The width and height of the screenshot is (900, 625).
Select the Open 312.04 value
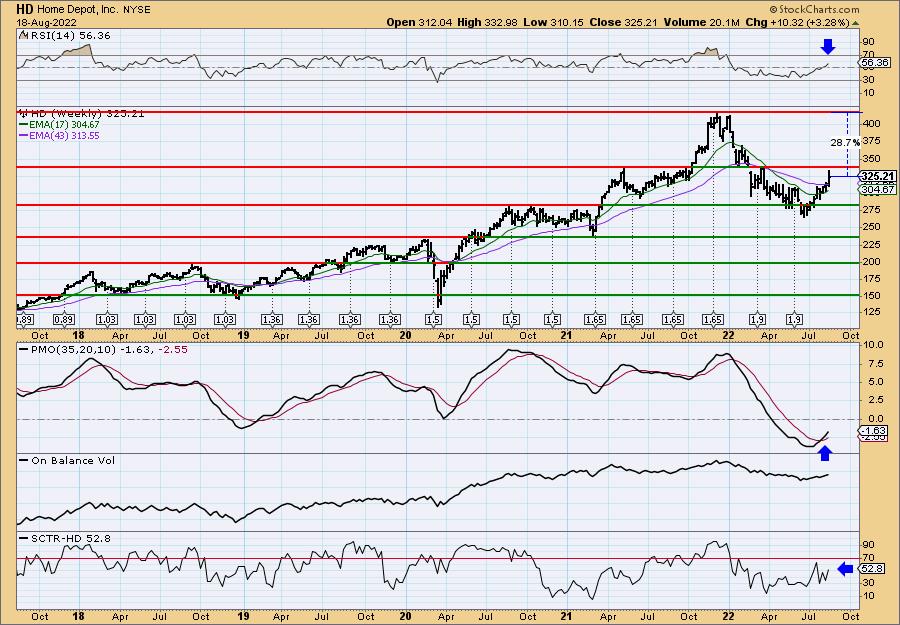coord(419,22)
